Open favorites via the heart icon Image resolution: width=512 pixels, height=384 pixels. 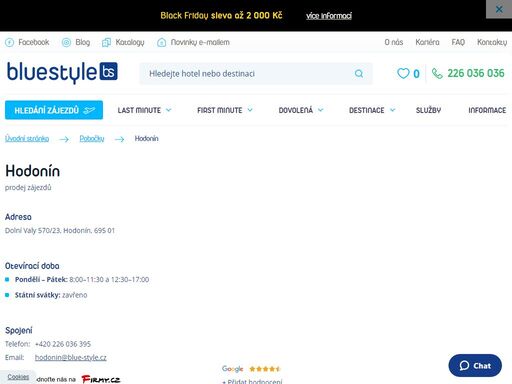click(403, 73)
